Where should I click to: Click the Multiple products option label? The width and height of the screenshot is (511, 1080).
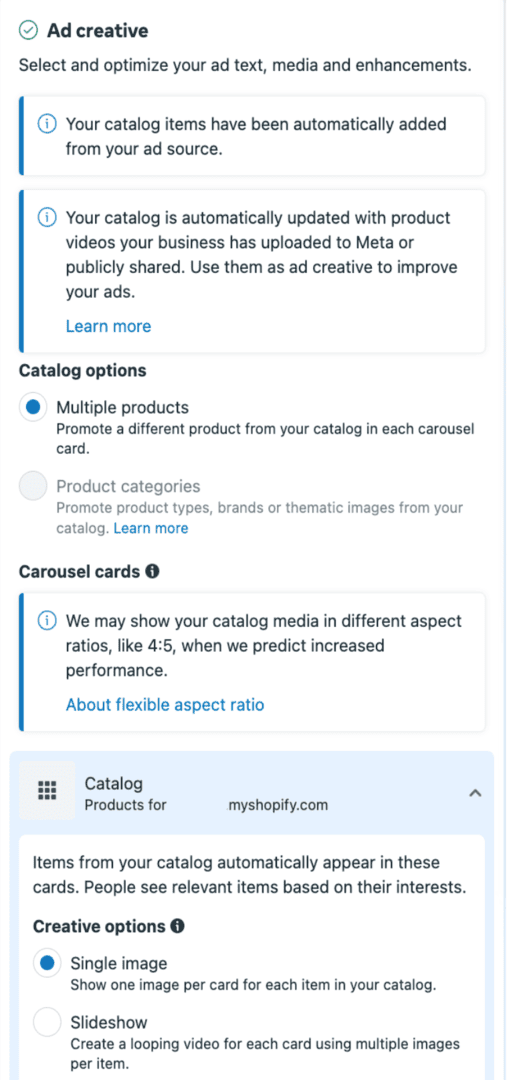pyautogui.click(x=123, y=407)
